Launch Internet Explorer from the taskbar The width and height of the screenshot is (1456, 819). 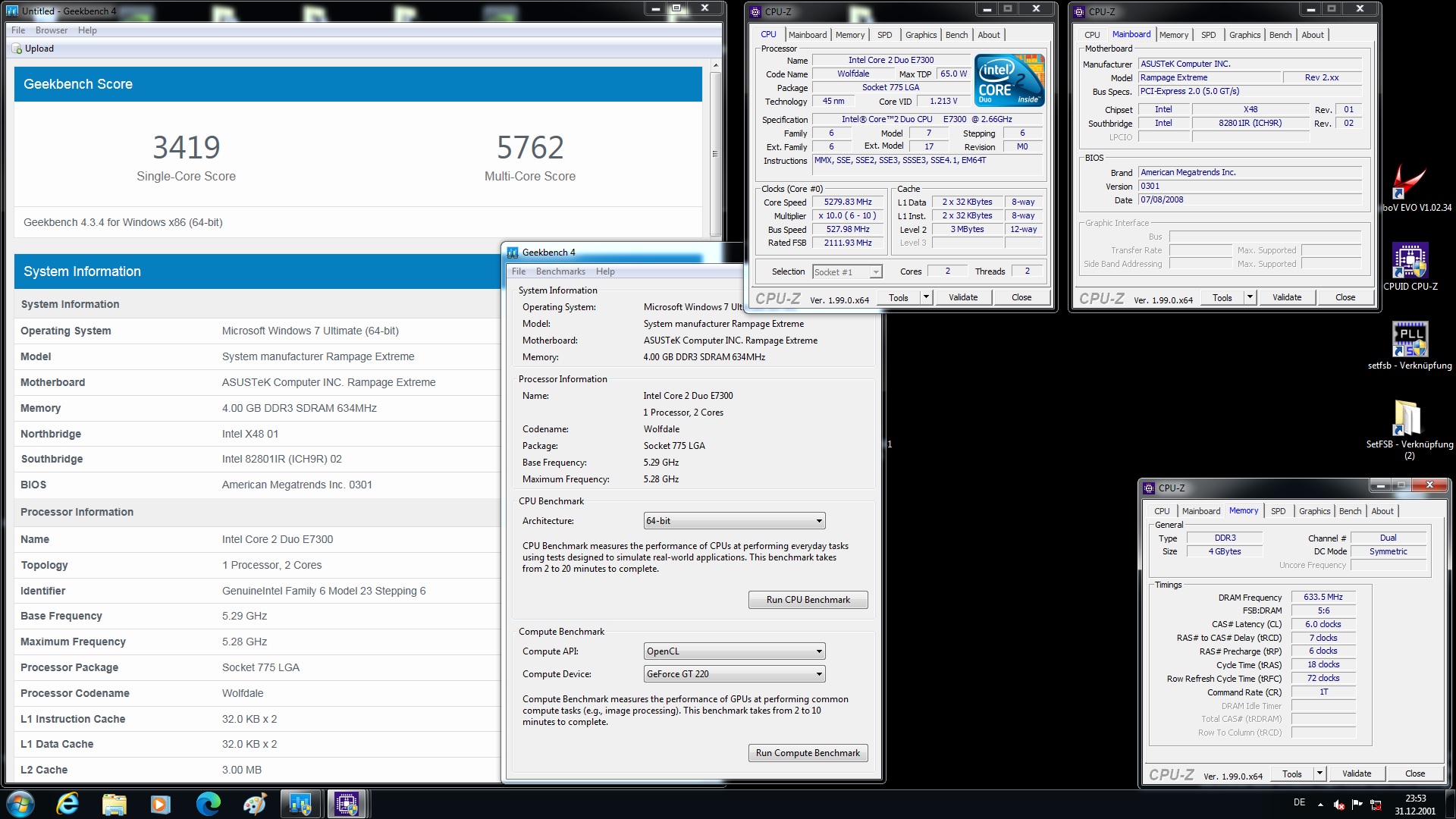pyautogui.click(x=67, y=804)
